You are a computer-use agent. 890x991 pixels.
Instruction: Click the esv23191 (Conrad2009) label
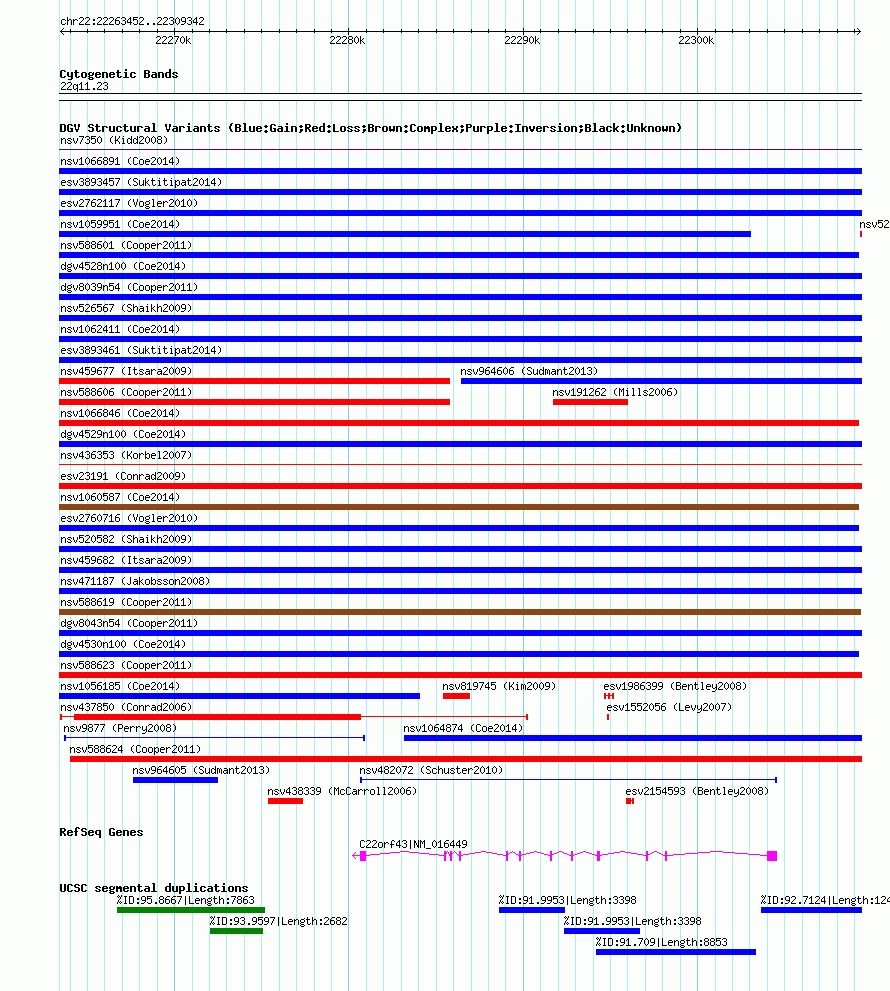123,476
